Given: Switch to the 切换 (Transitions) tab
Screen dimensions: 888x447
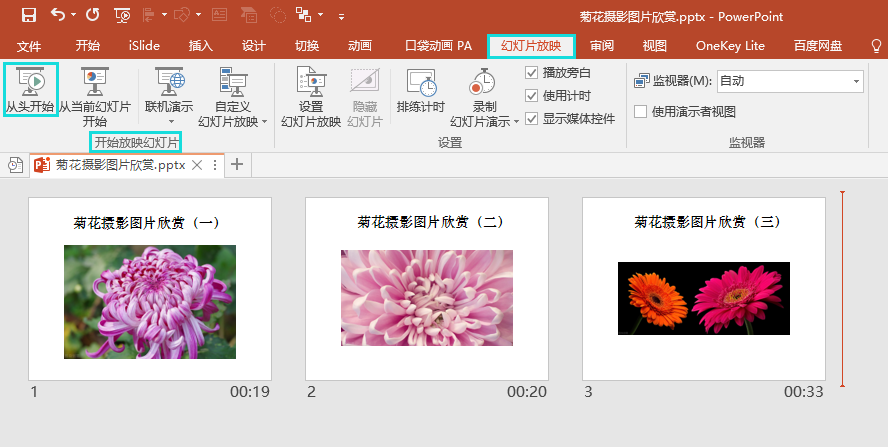Looking at the screenshot, I should click(307, 46).
